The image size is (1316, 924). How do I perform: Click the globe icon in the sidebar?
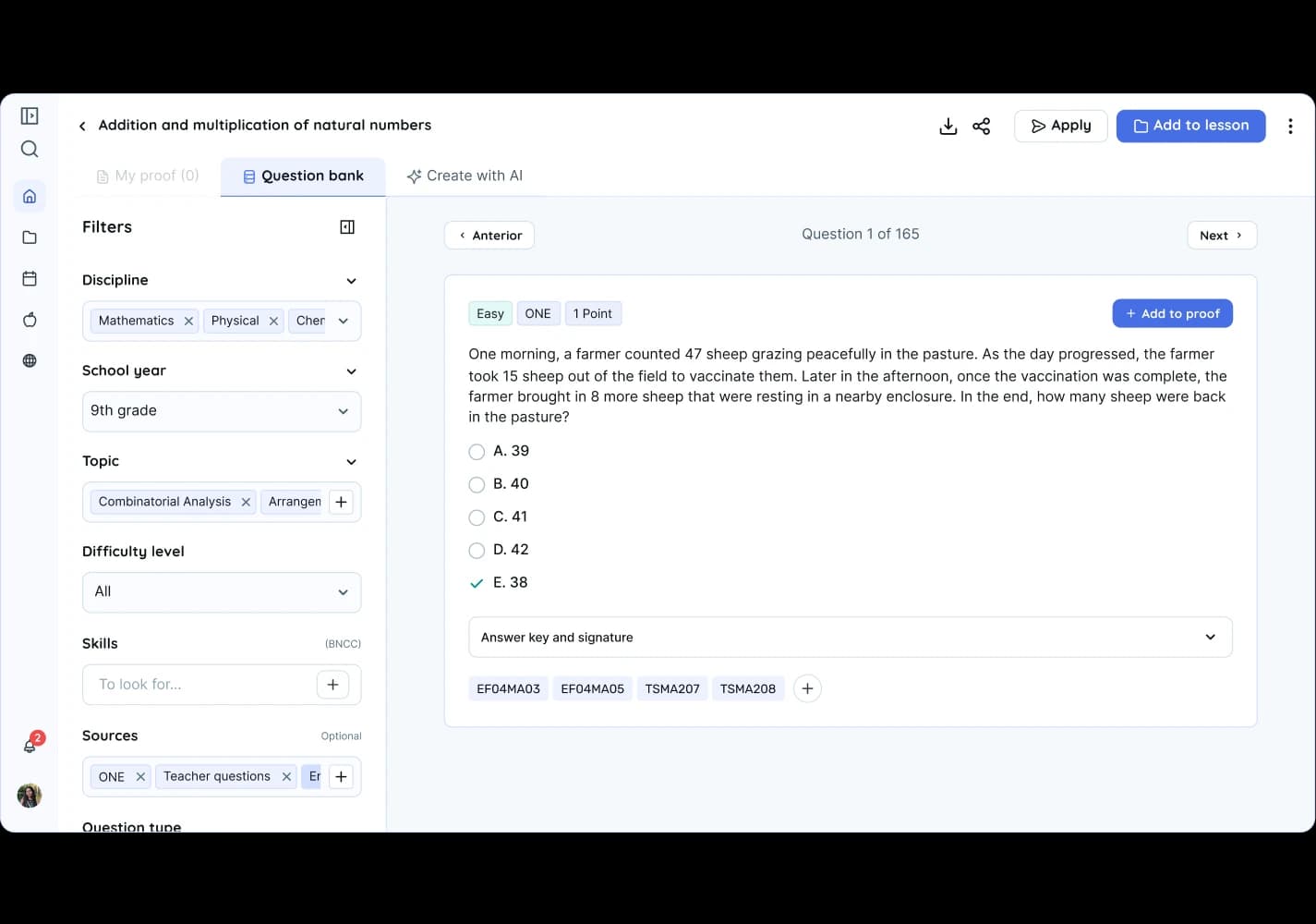click(x=30, y=360)
